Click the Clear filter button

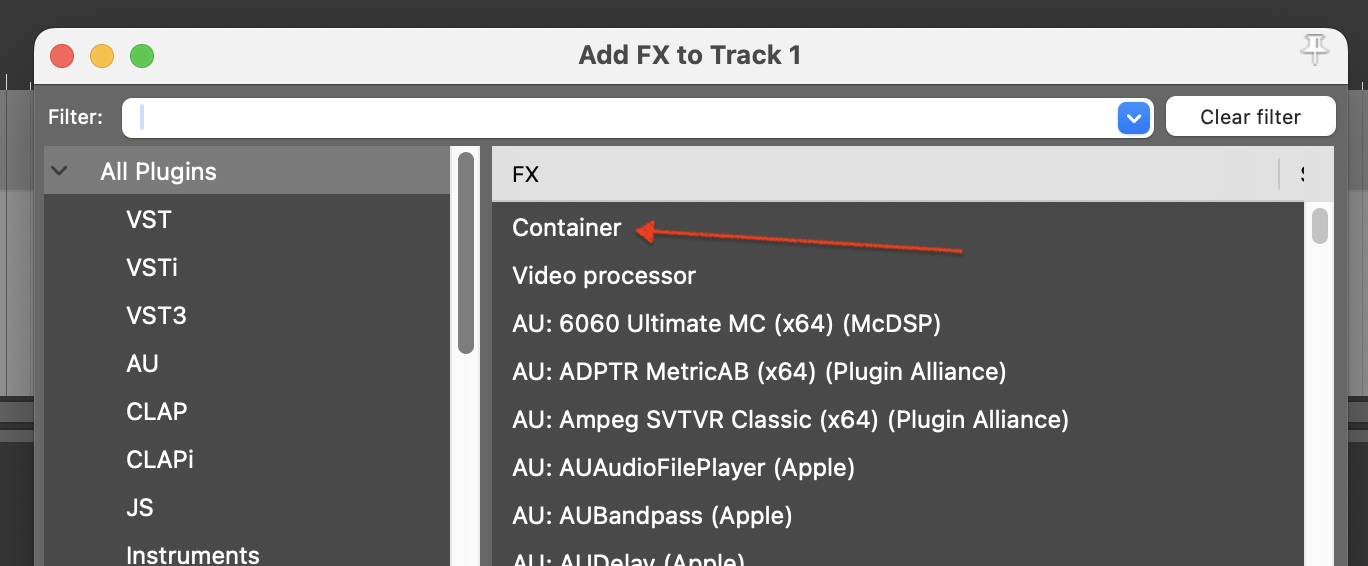(1250, 117)
